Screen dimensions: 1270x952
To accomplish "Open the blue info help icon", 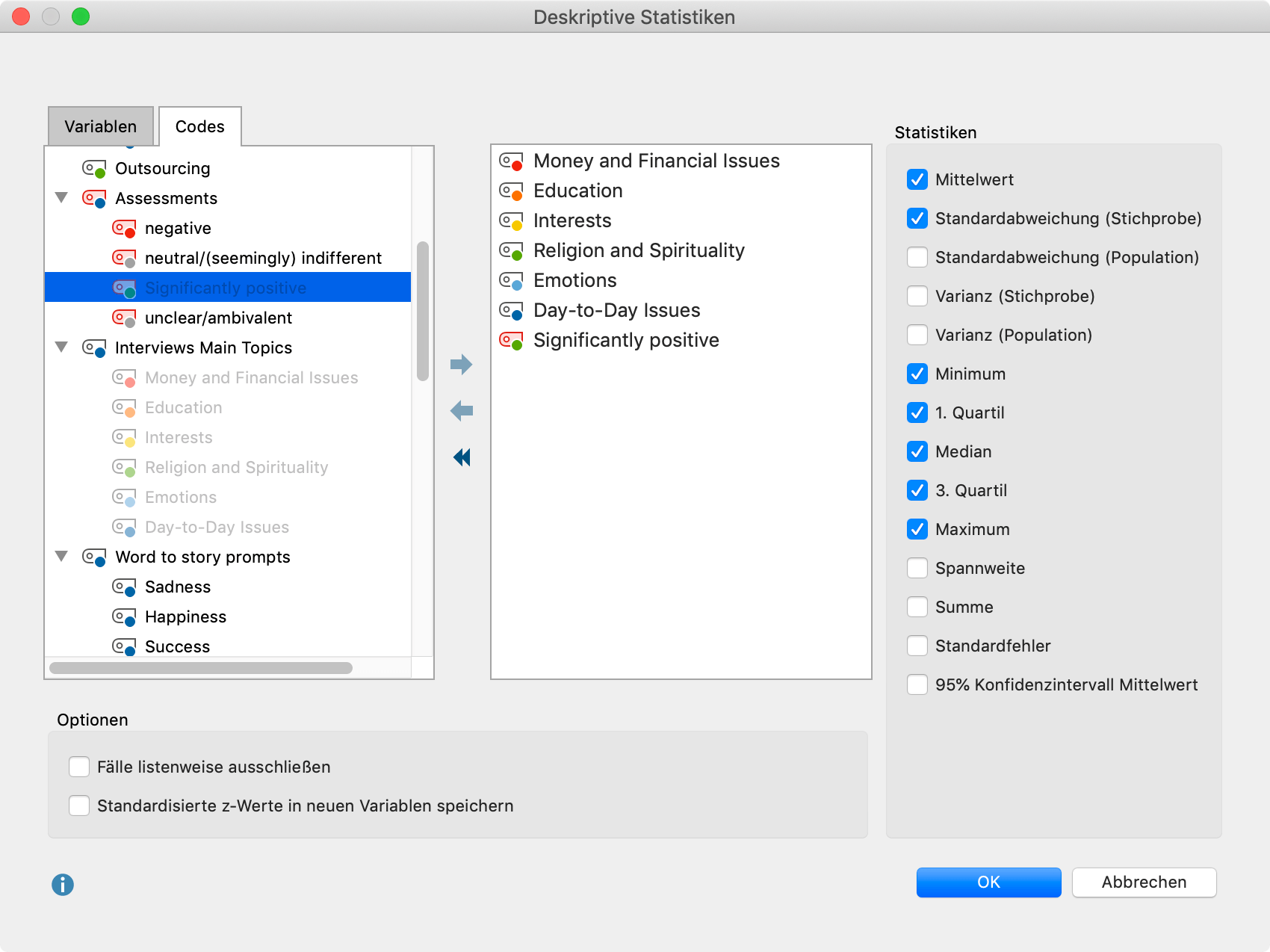I will (x=63, y=885).
